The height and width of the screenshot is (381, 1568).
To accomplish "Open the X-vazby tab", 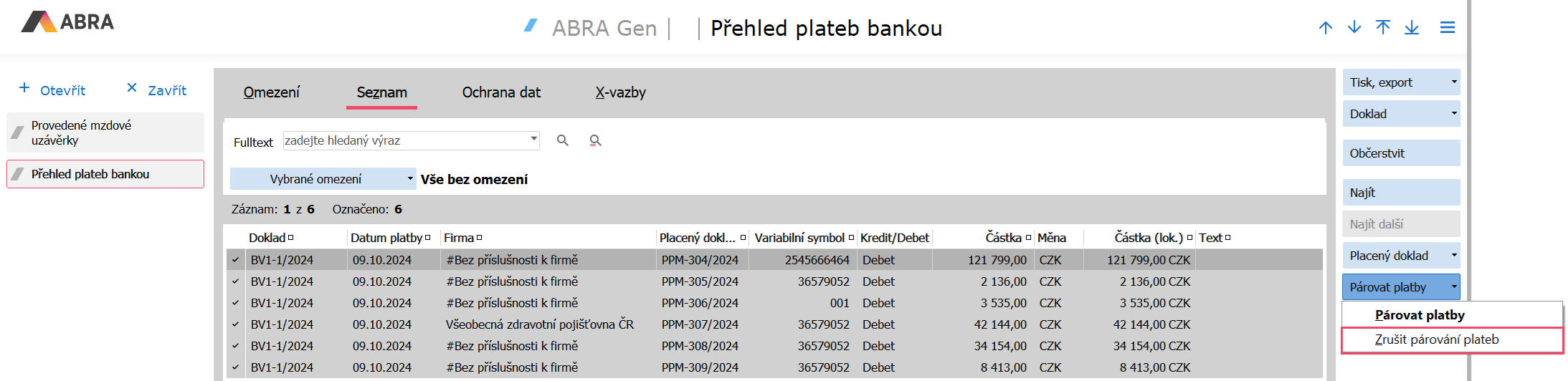I will click(x=620, y=92).
